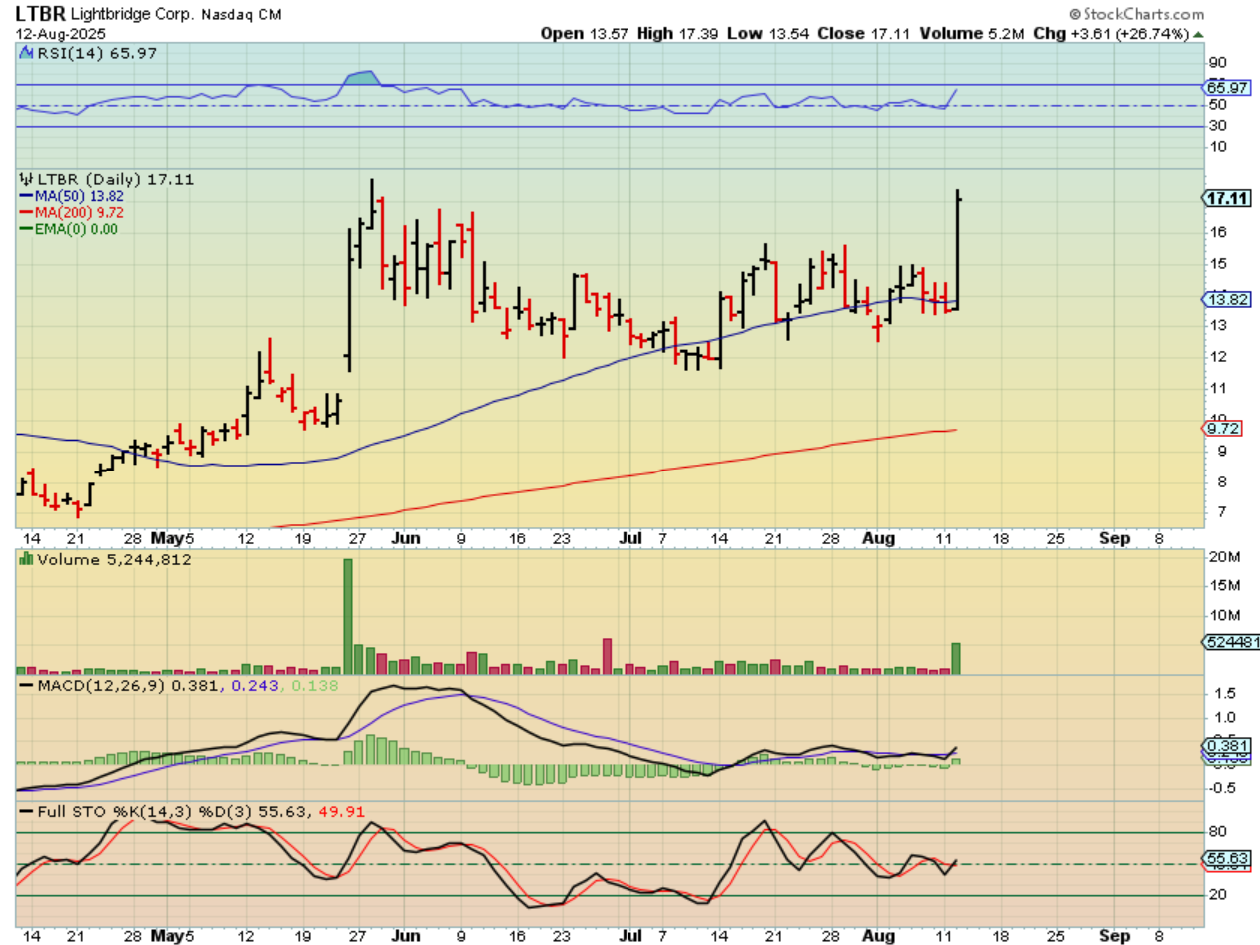This screenshot has width=1260, height=945.
Task: Click the blue 0.243 MACD signal value
Action: (254, 685)
